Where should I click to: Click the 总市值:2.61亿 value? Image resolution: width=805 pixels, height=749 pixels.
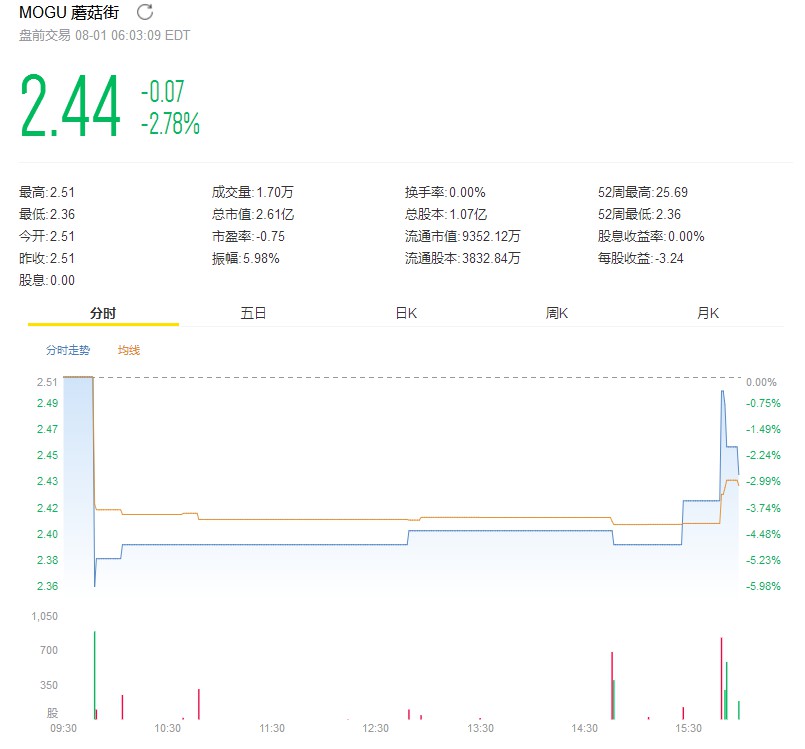253,214
